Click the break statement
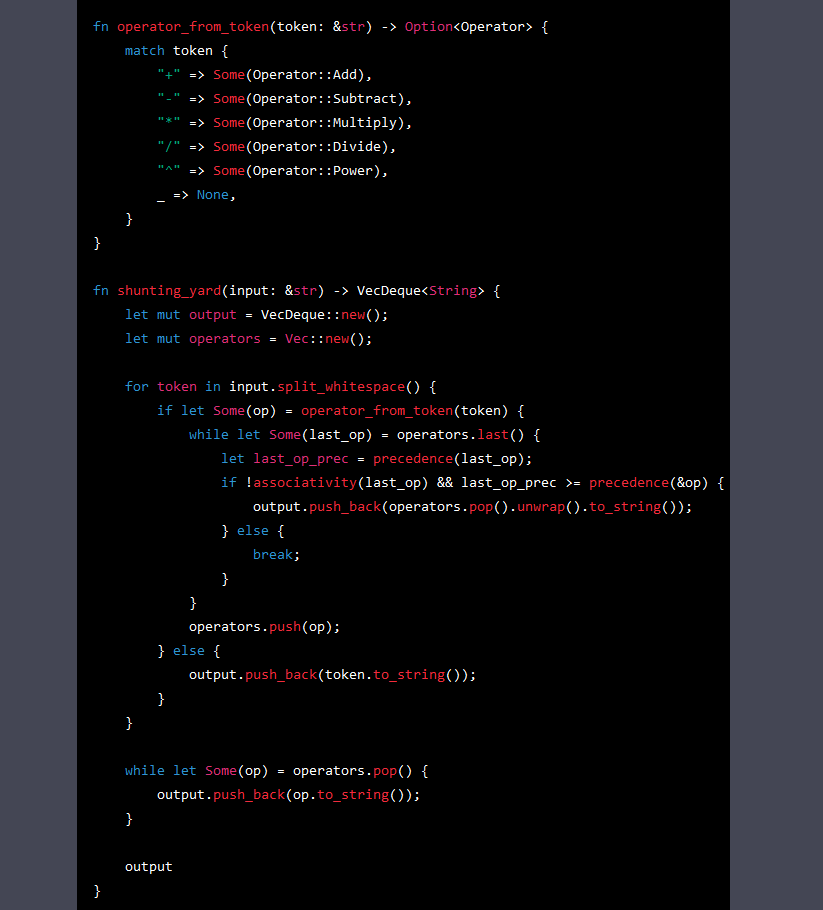The width and height of the screenshot is (823, 910). [x=271, y=554]
